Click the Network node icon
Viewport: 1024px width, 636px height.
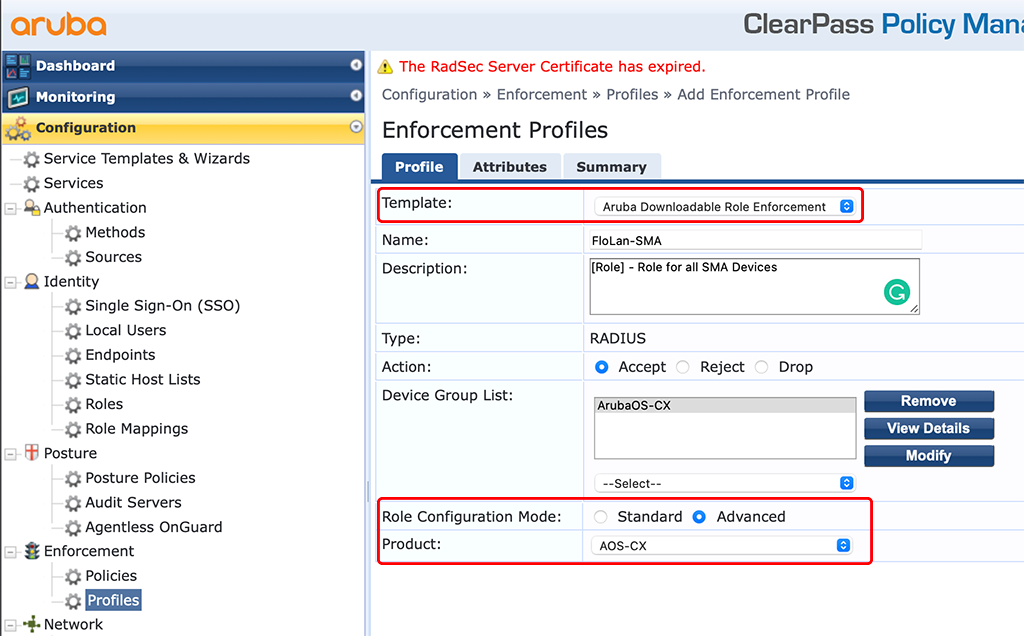(33, 624)
